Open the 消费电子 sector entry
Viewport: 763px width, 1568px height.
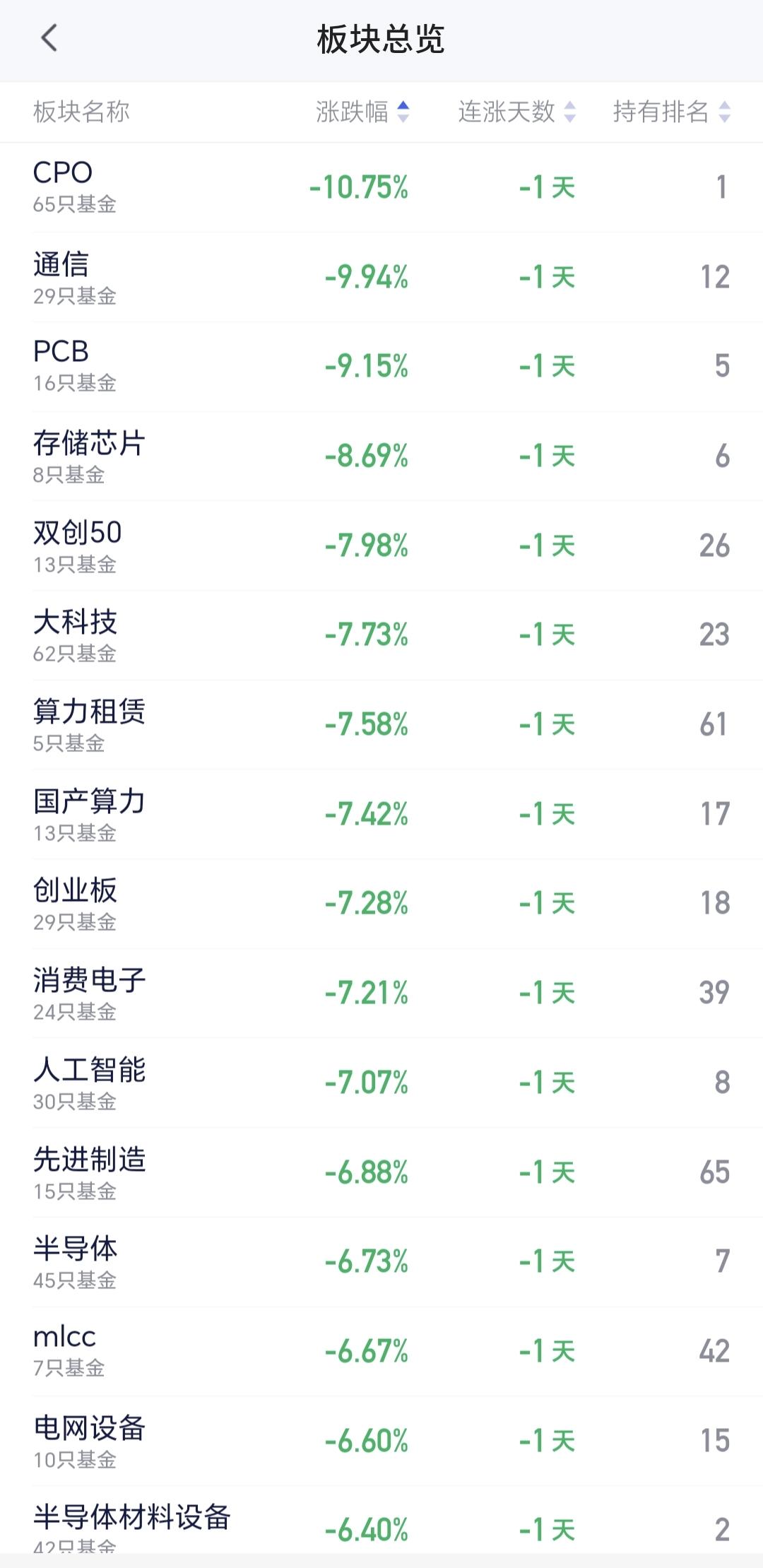click(381, 993)
